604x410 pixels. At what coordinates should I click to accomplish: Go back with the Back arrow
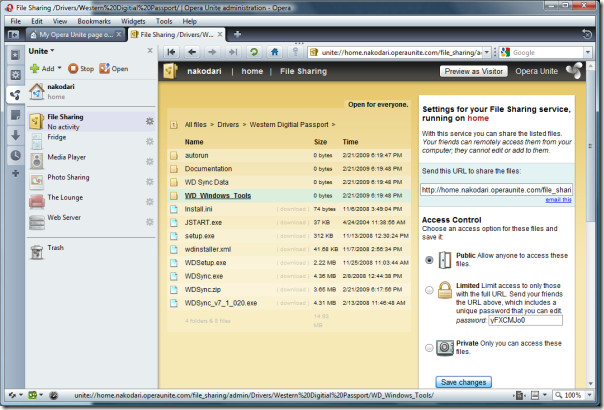pos(192,52)
